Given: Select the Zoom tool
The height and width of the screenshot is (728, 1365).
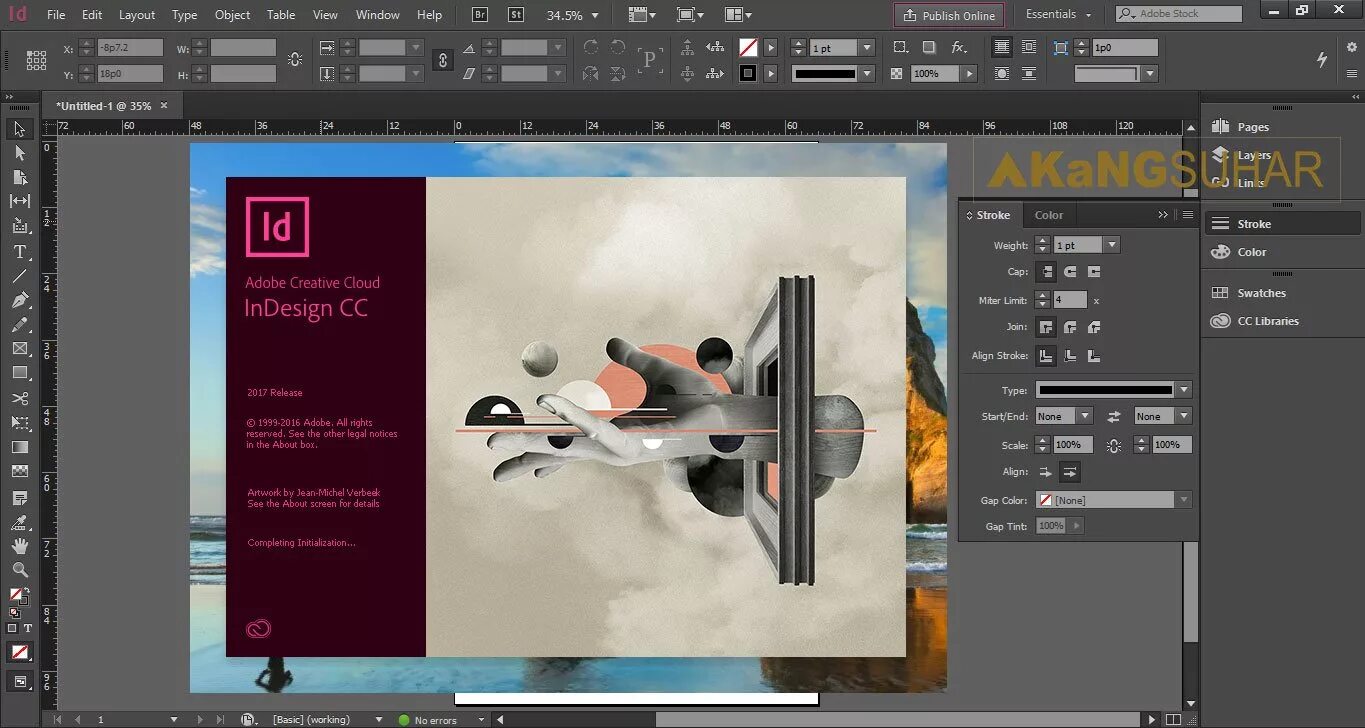Looking at the screenshot, I should tap(19, 570).
